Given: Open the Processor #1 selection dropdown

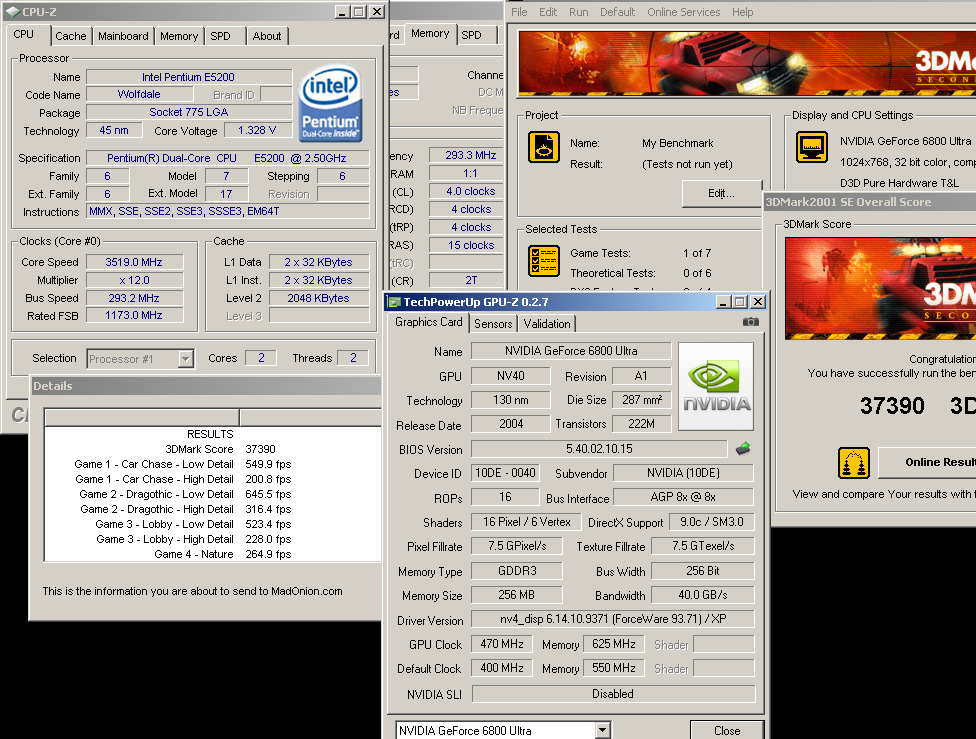Looking at the screenshot, I should point(185,359).
